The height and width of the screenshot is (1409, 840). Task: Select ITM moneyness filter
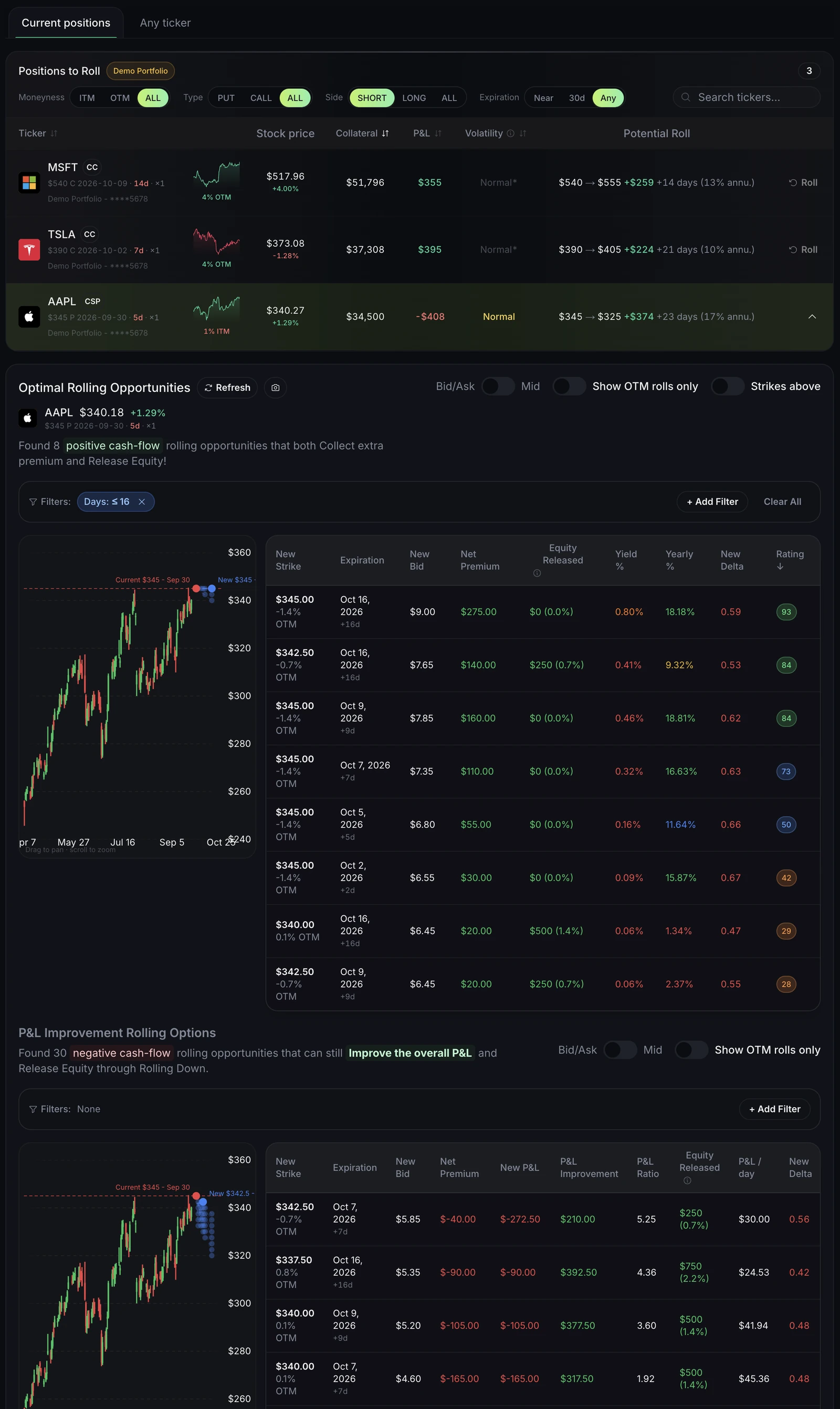87,98
